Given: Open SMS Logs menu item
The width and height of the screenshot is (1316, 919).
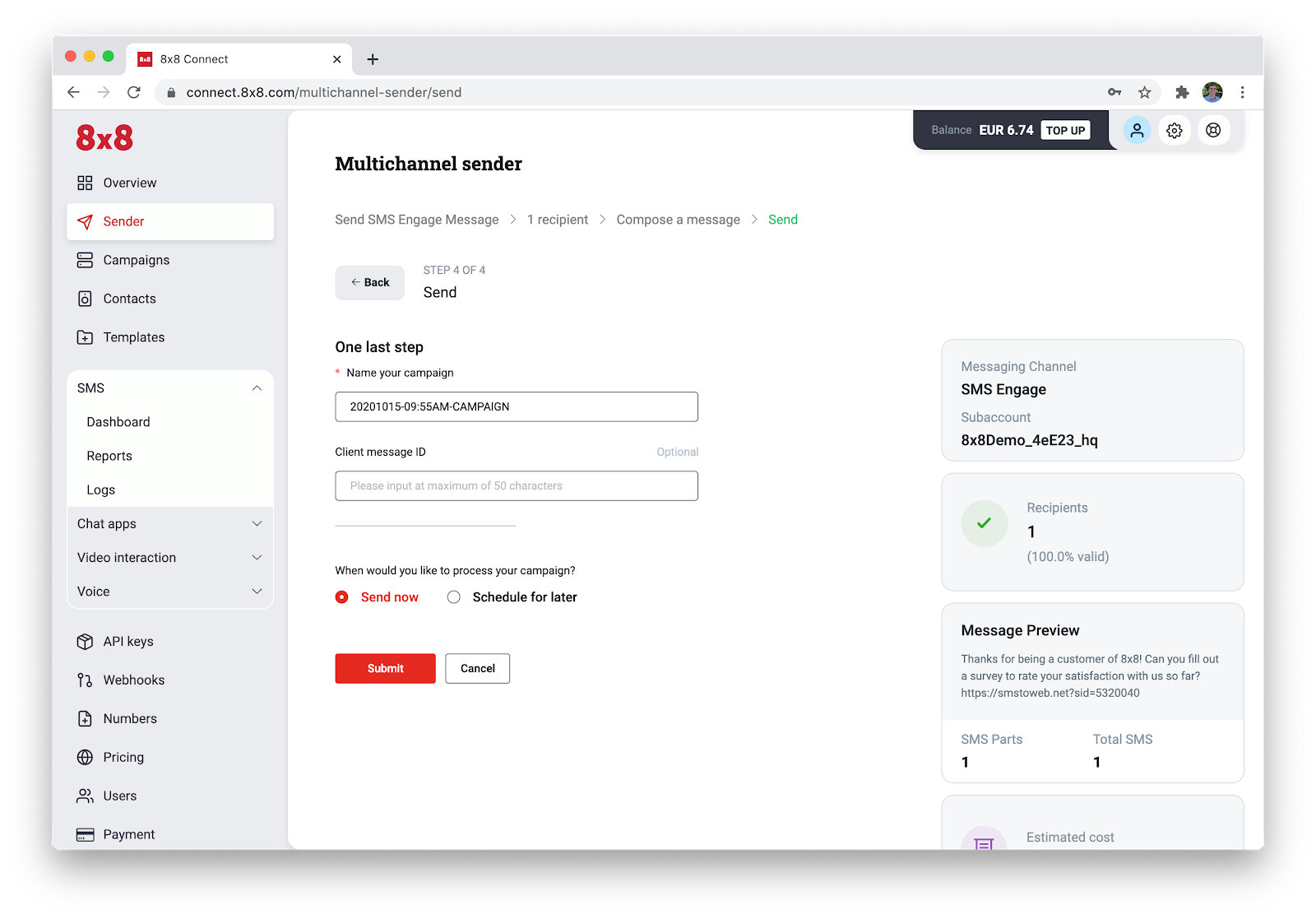Looking at the screenshot, I should [x=101, y=490].
